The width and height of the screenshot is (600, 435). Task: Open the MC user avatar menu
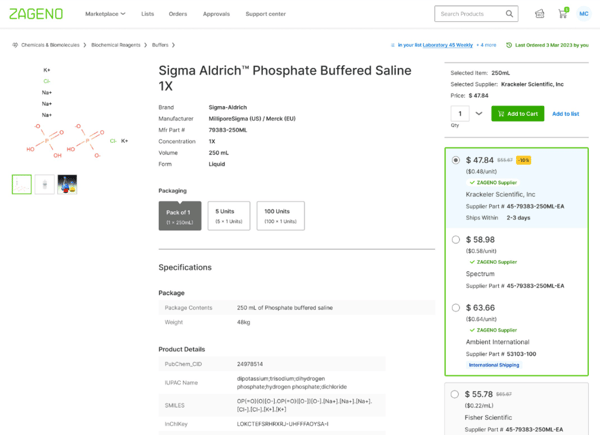[585, 14]
